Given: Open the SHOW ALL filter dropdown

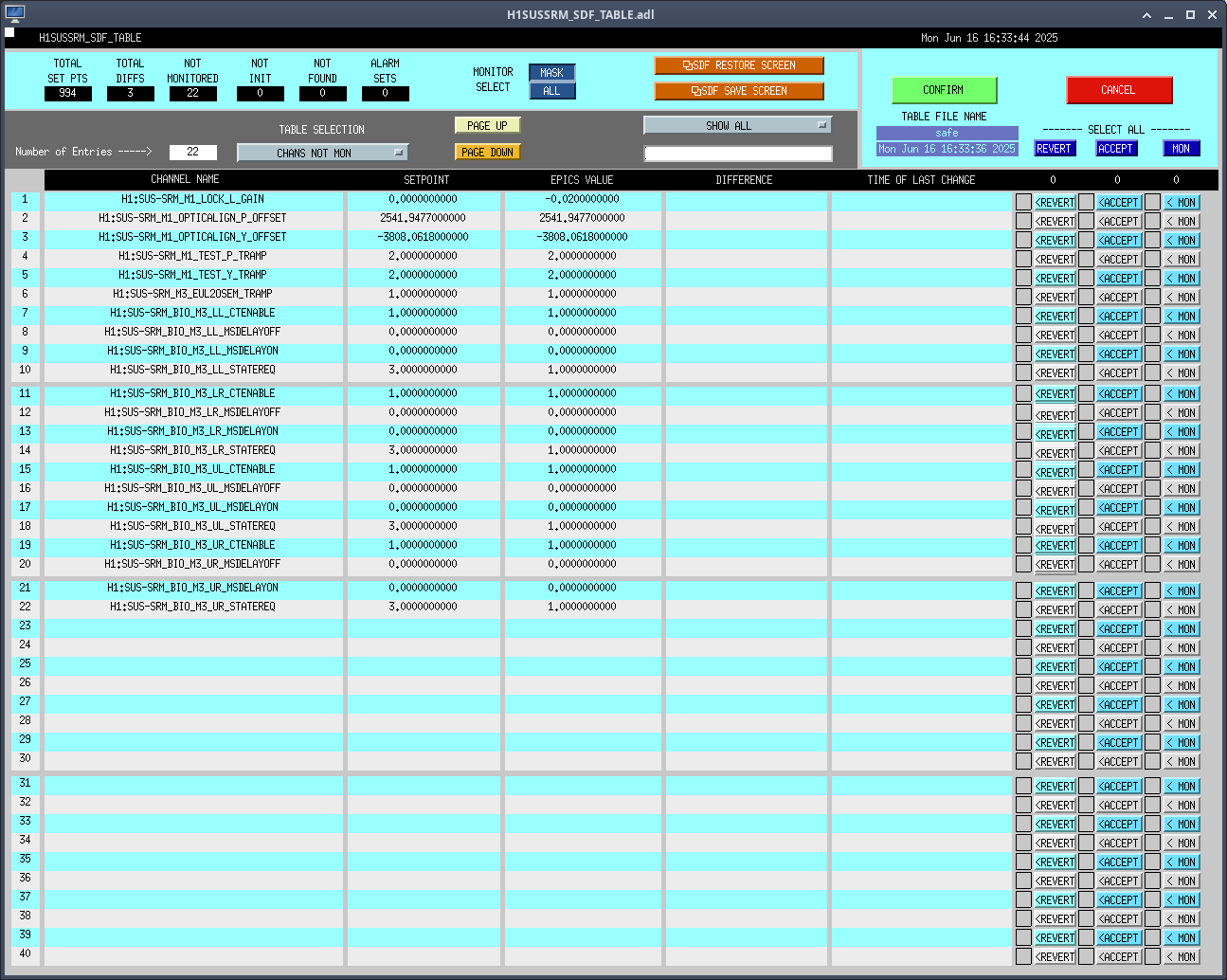Looking at the screenshot, I should point(737,125).
